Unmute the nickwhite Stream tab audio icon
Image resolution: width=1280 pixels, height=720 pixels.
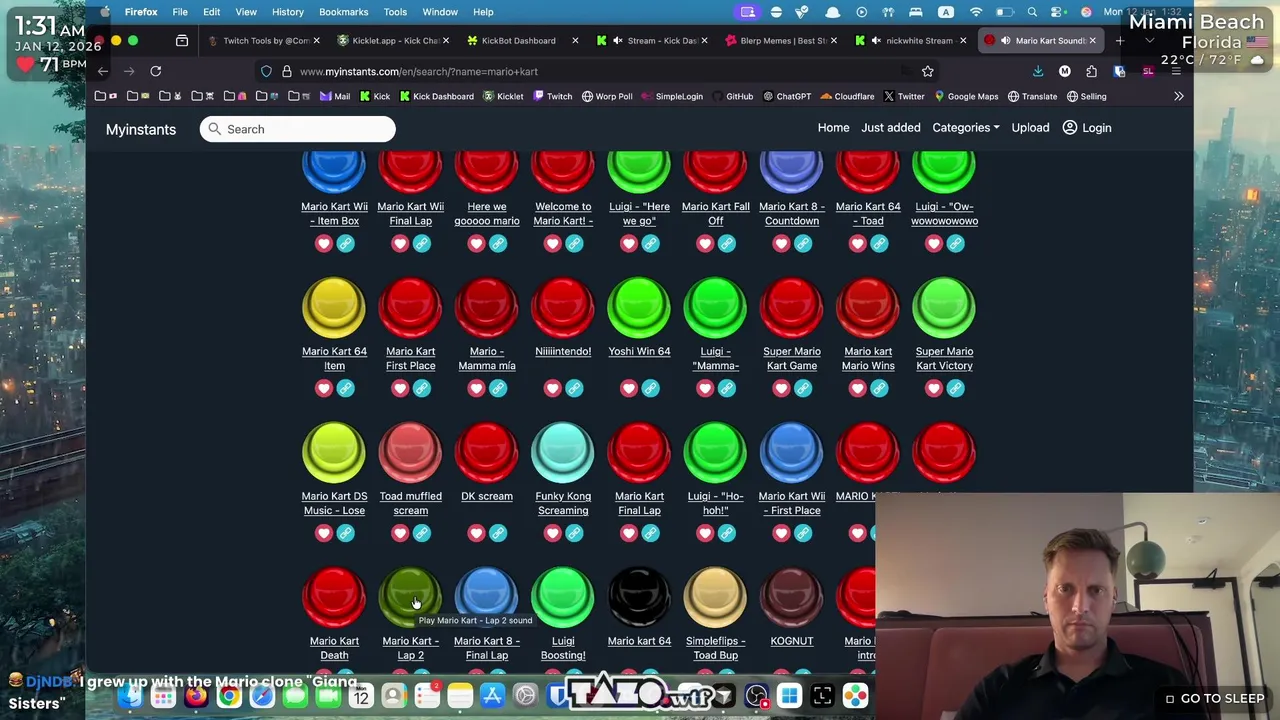876,41
